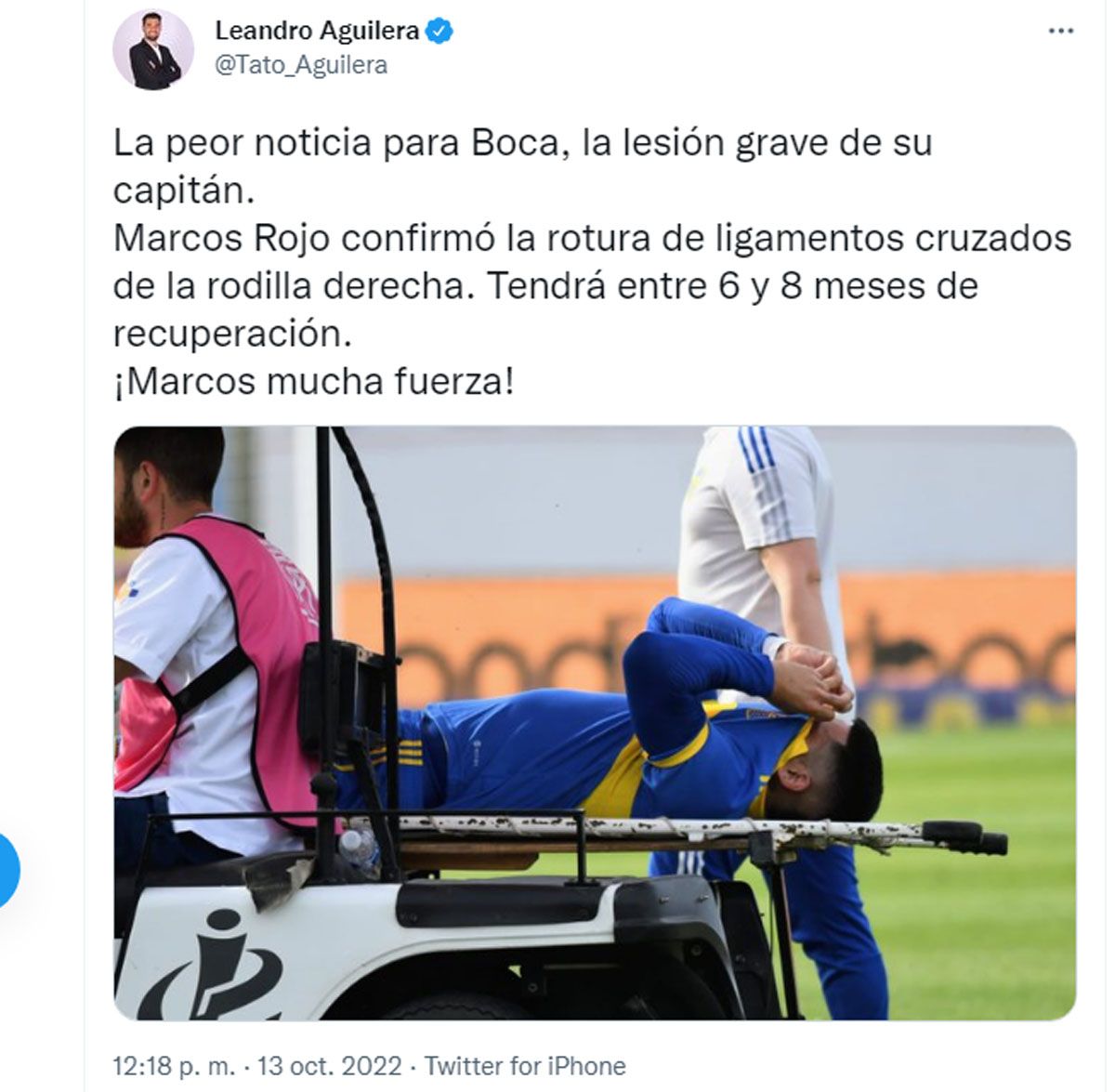The image size is (1115, 1092).
Task: Open the Twitter for iPhone source link
Action: [525, 1065]
